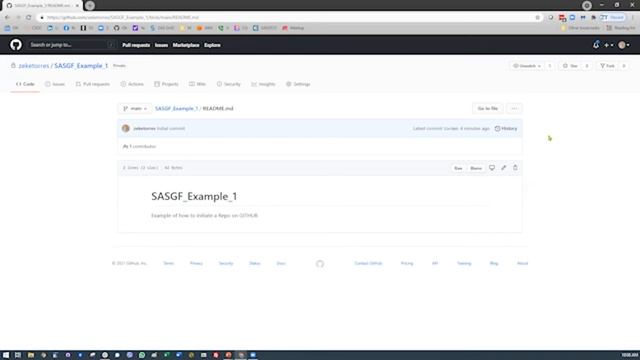The image size is (640, 360).
Task: Expand the main branch selector dropdown
Action: point(135,109)
